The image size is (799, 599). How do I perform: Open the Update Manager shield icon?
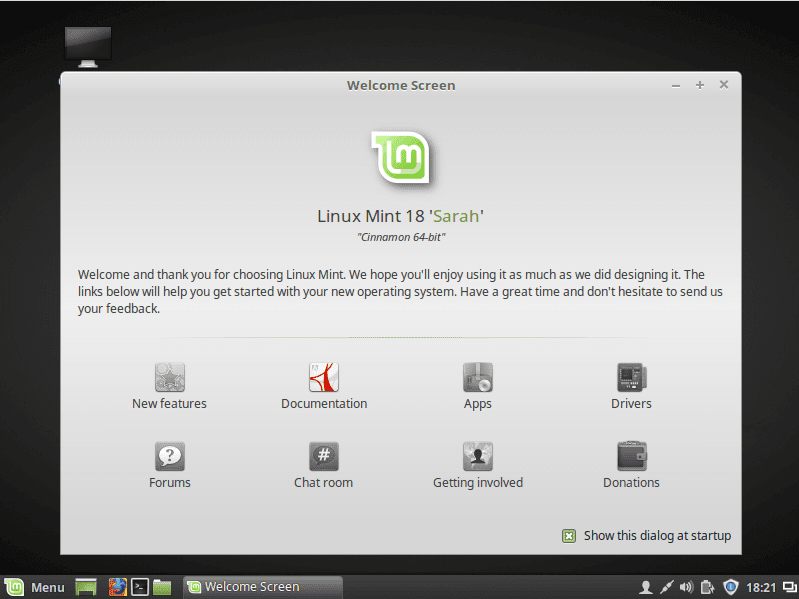(x=731, y=587)
